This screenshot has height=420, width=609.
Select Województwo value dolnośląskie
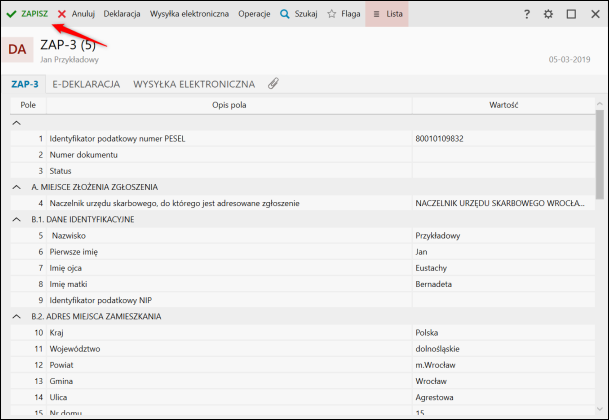pos(437,349)
